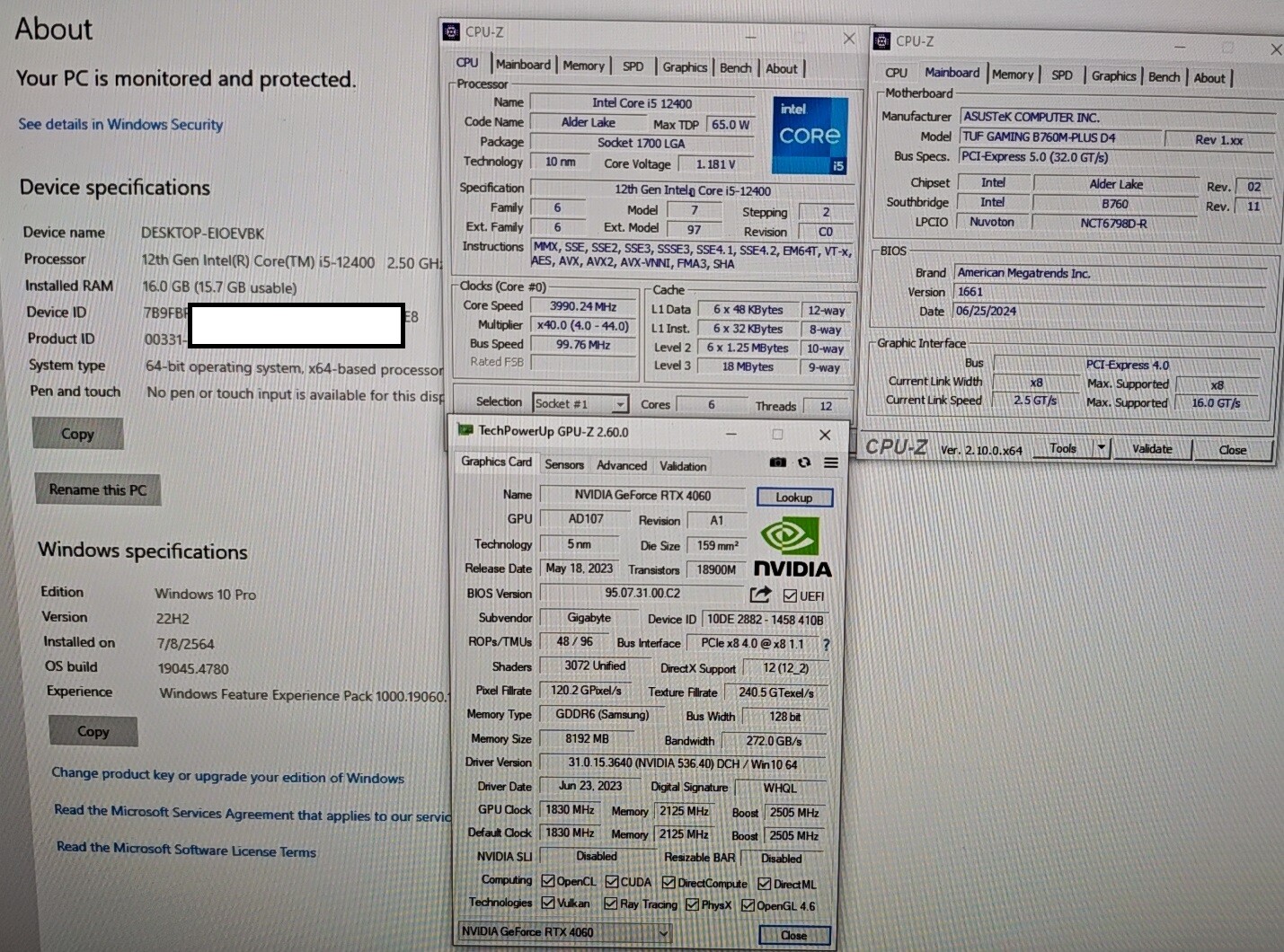Switch to Advanced tab in GPU-Z
The image size is (1284, 952).
click(621, 465)
